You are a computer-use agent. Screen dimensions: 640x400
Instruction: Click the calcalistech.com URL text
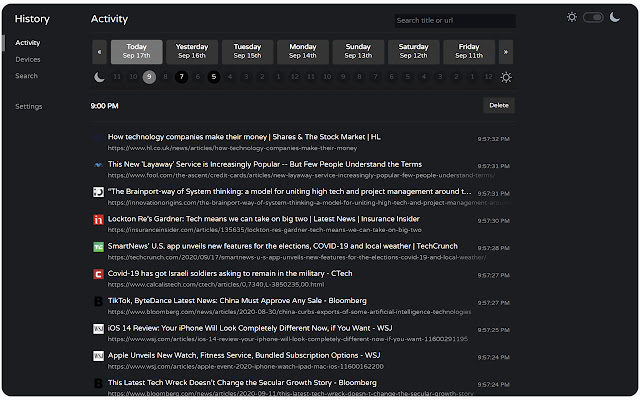point(216,284)
